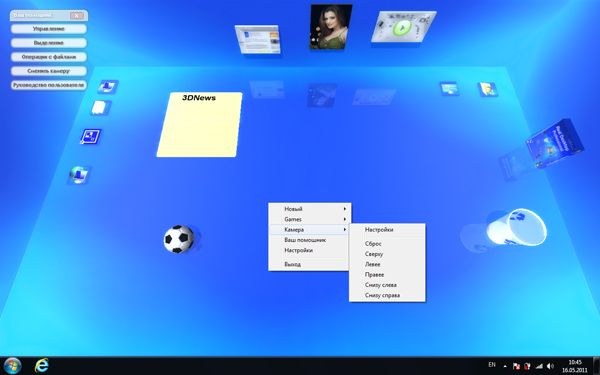
Task: Click the volume speaker tray icon
Action: coord(550,366)
